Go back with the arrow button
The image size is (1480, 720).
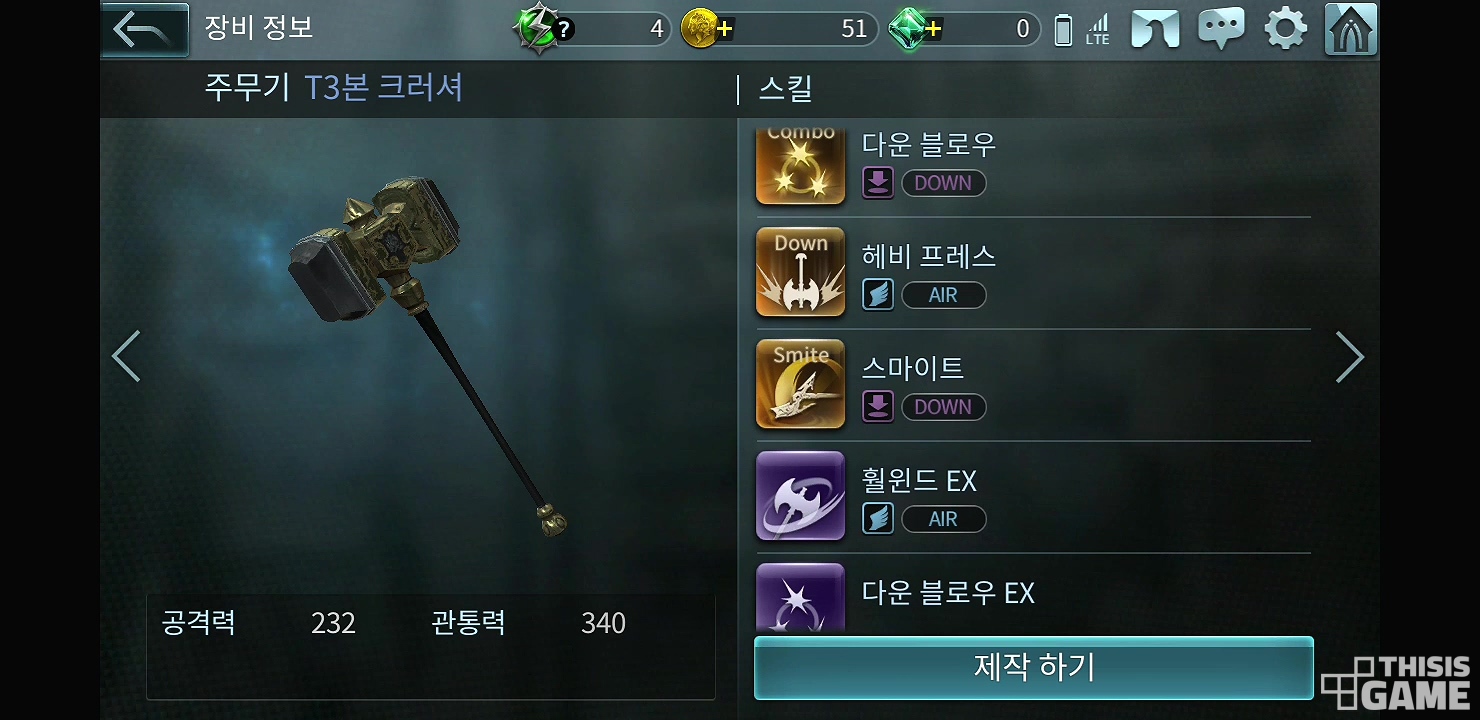[145, 29]
